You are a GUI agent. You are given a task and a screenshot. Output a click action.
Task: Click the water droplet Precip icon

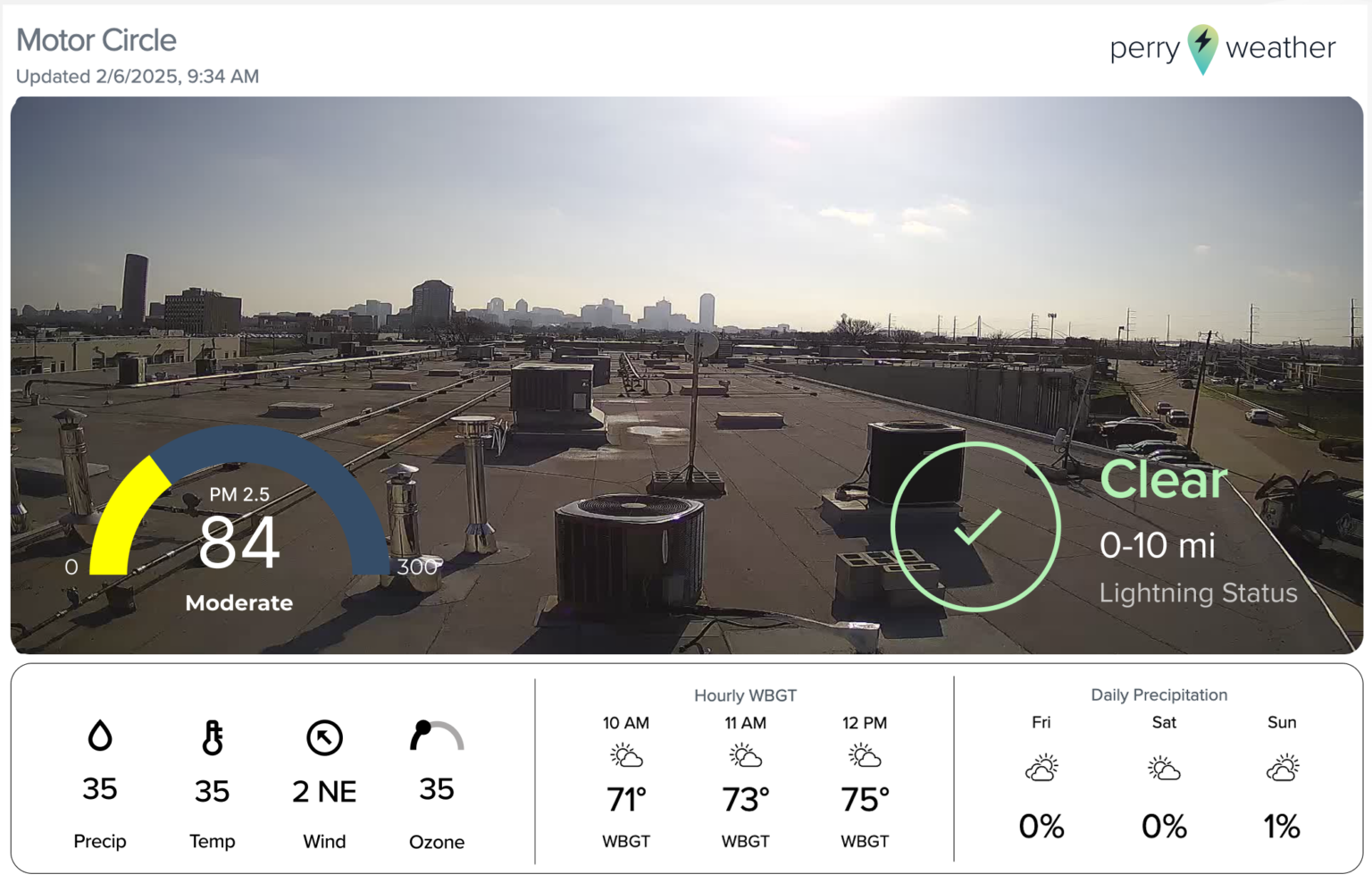(x=99, y=736)
